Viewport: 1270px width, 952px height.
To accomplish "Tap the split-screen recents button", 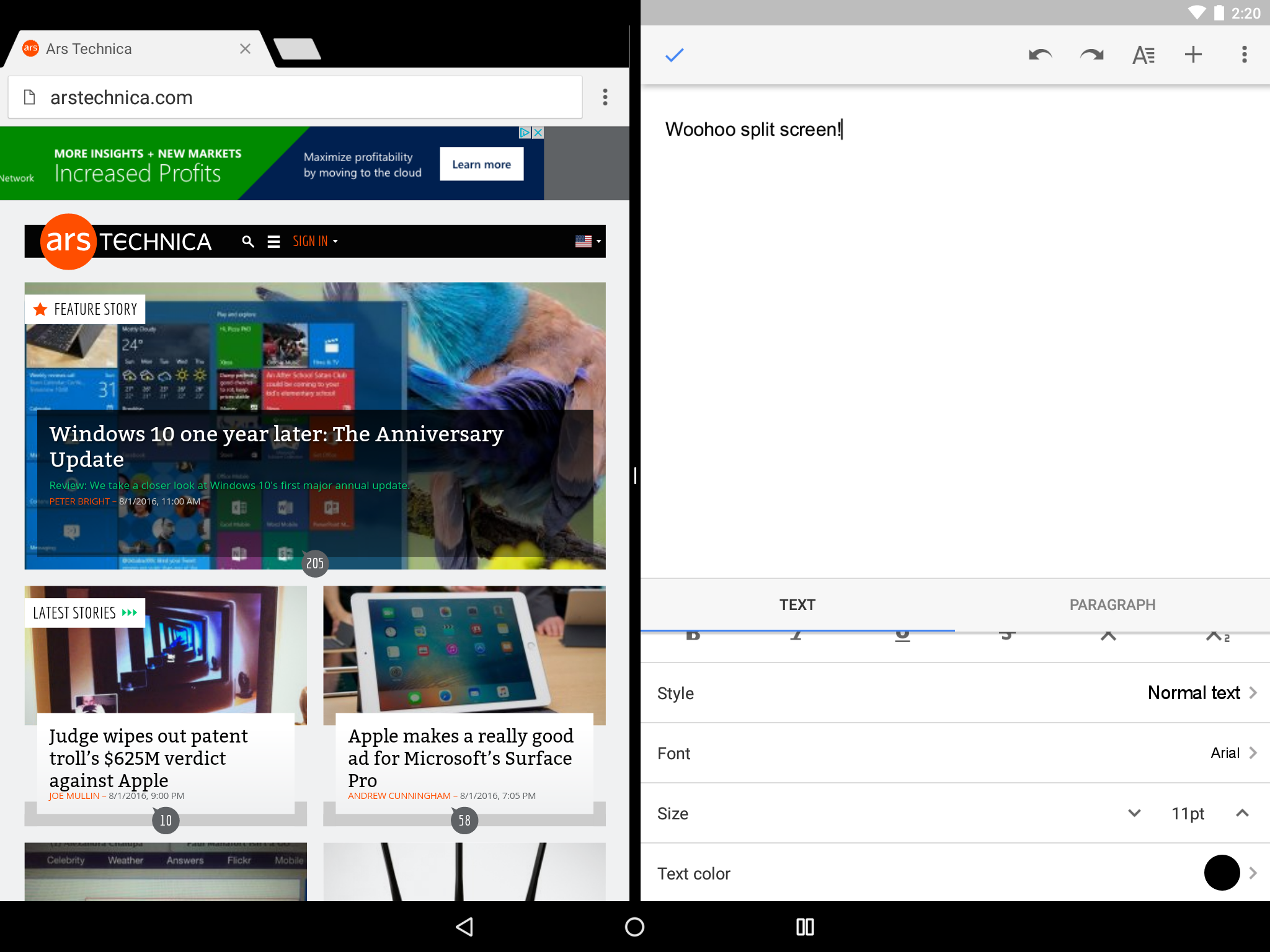I will point(805,927).
